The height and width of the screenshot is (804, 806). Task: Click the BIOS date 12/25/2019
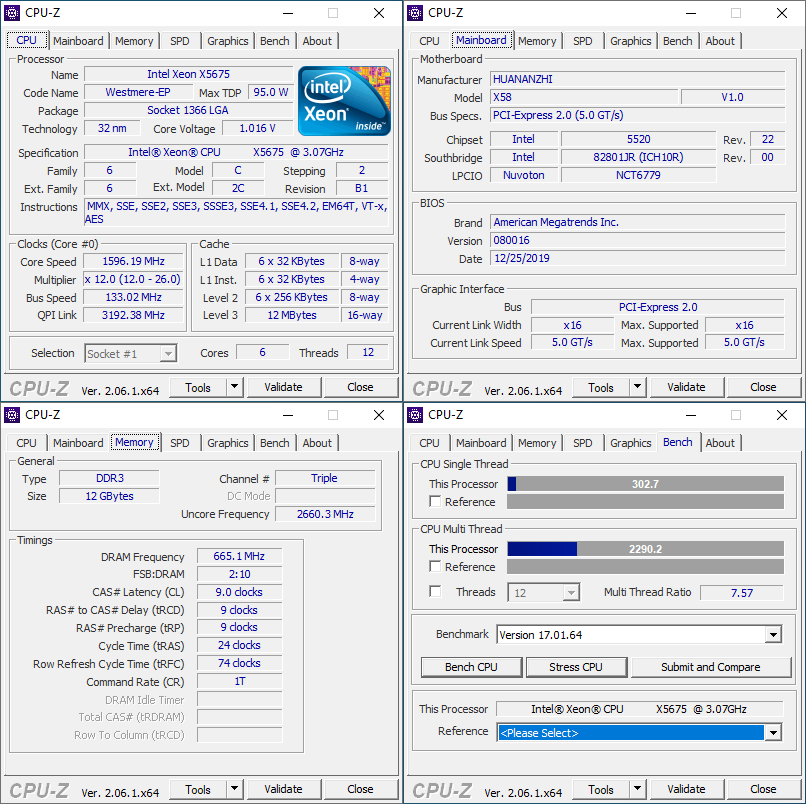pos(637,258)
